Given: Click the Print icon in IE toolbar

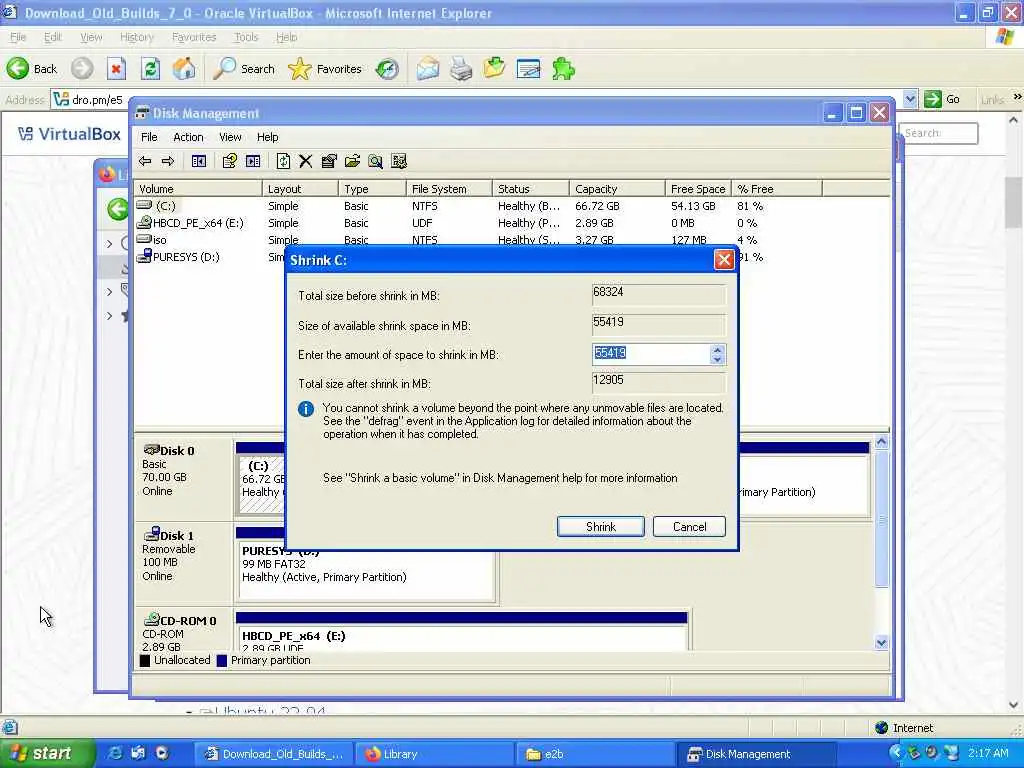Looking at the screenshot, I should tap(461, 69).
